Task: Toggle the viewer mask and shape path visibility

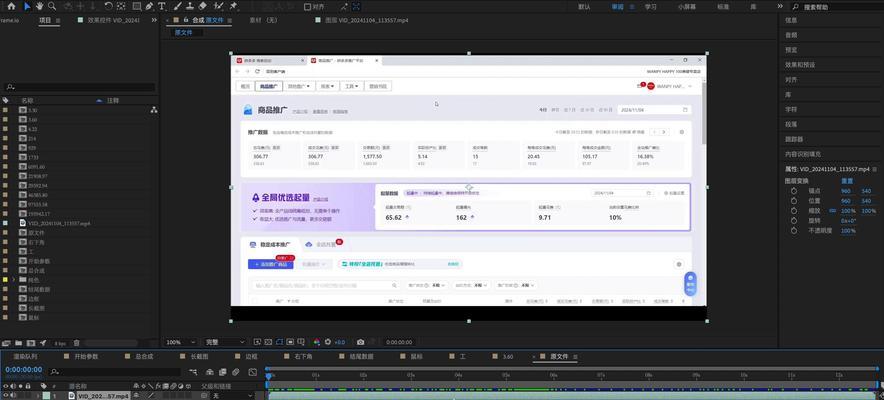Action: pyautogui.click(x=279, y=342)
